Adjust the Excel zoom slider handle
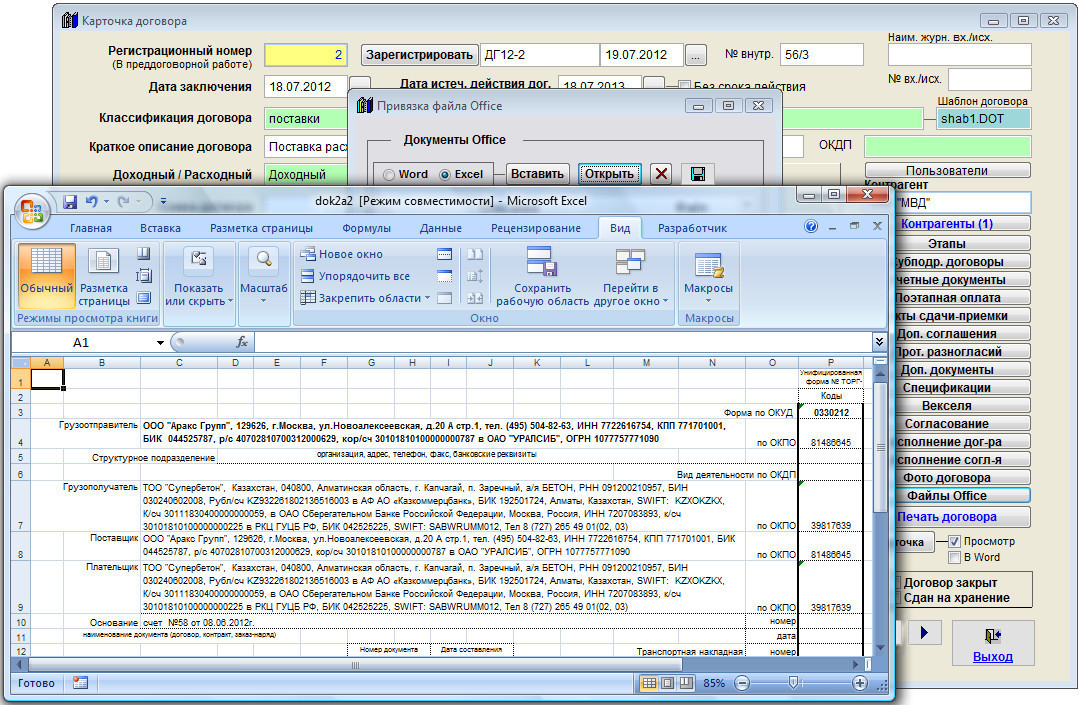Image resolution: width=1079 pixels, height=705 pixels. coord(793,682)
